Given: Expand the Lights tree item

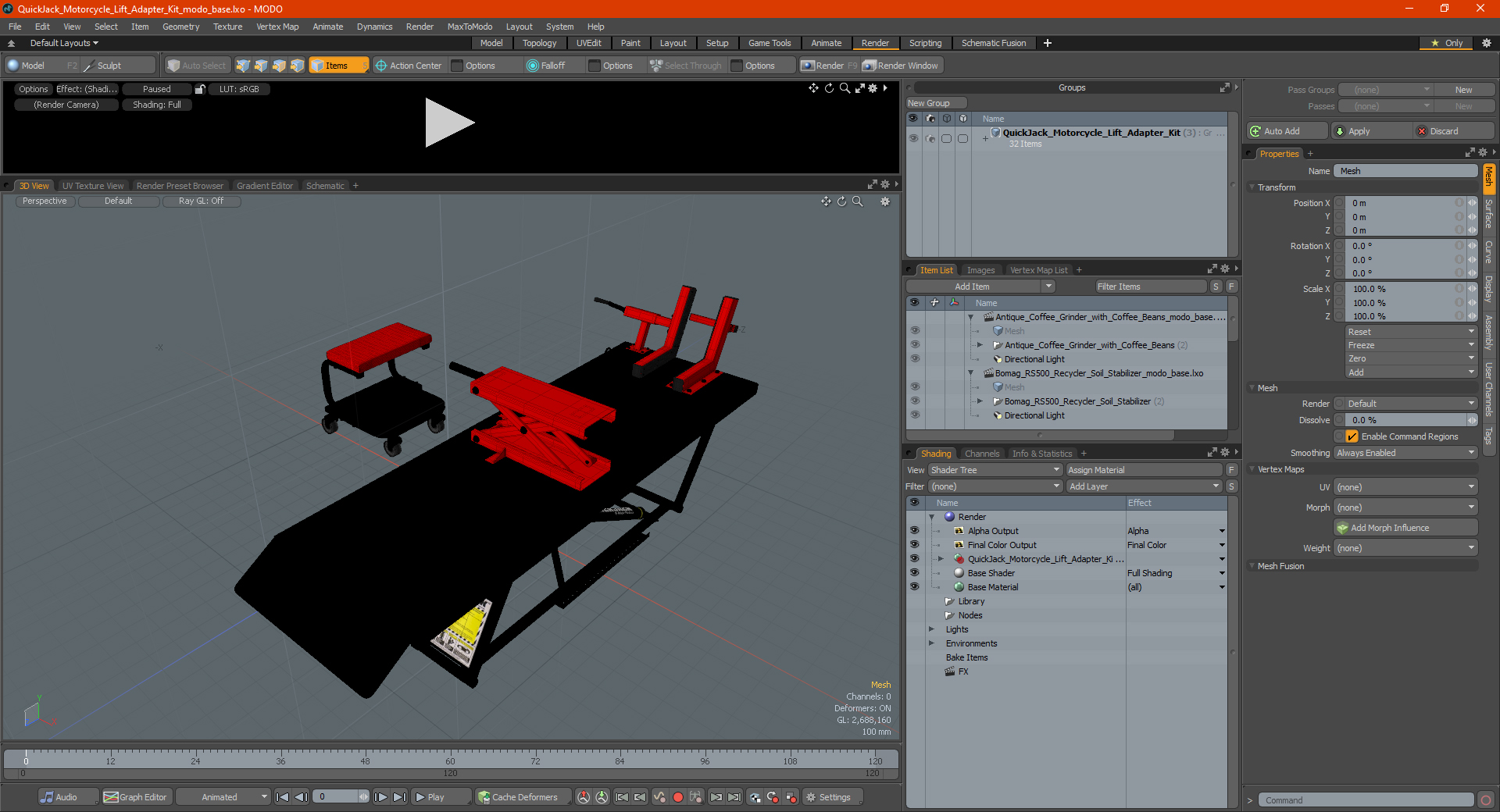Looking at the screenshot, I should [x=931, y=629].
